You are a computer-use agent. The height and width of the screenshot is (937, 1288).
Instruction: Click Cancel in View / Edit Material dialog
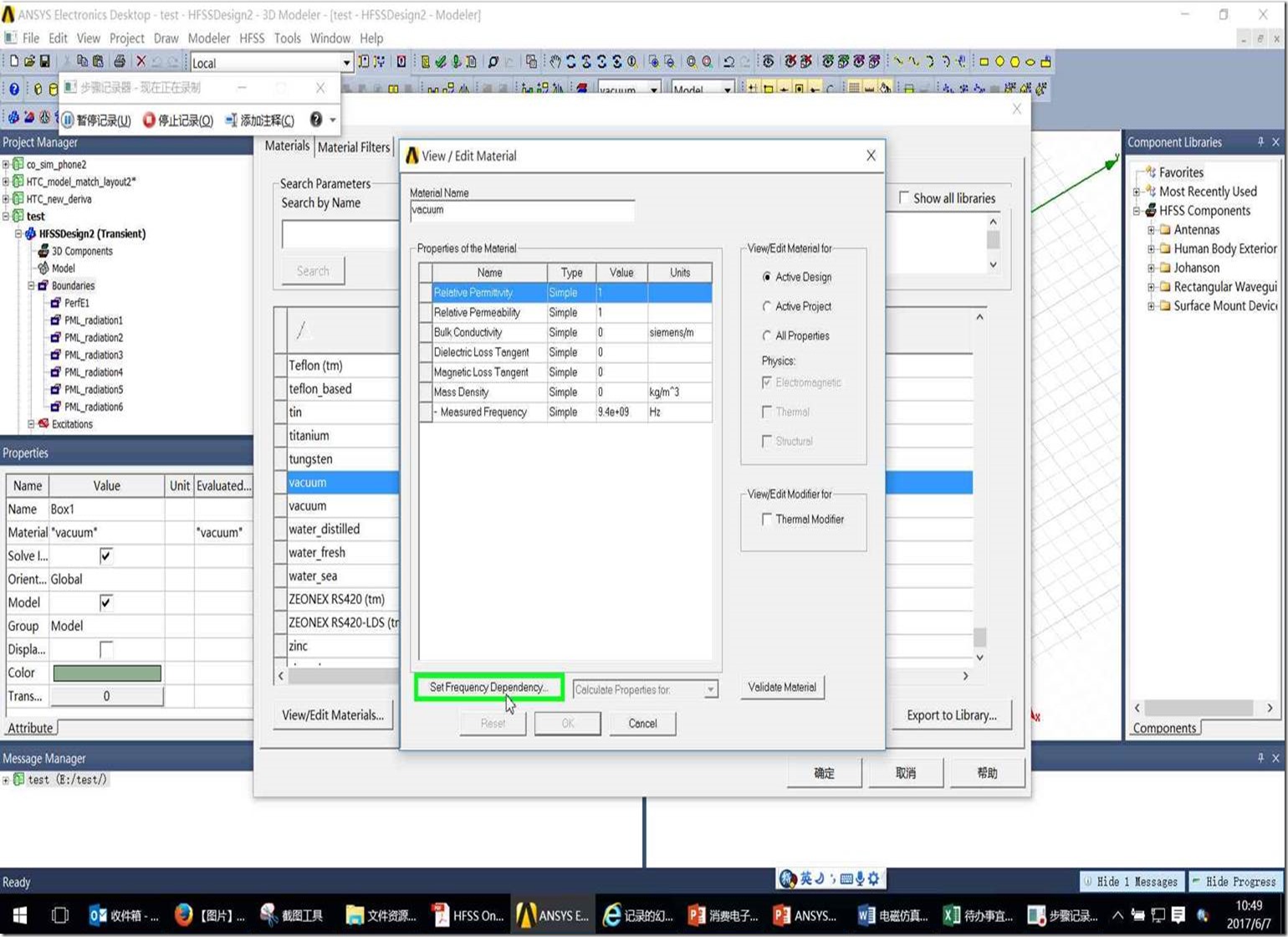642,724
